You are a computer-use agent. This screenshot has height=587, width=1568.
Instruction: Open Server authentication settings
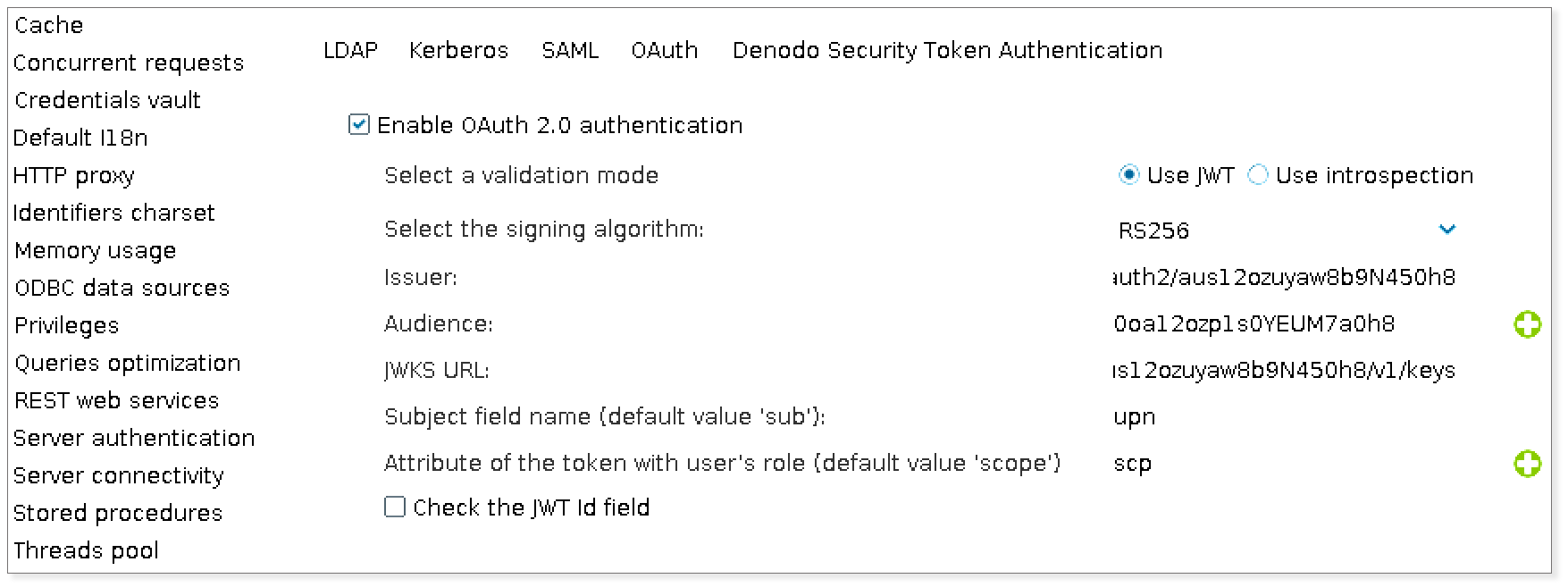(134, 438)
